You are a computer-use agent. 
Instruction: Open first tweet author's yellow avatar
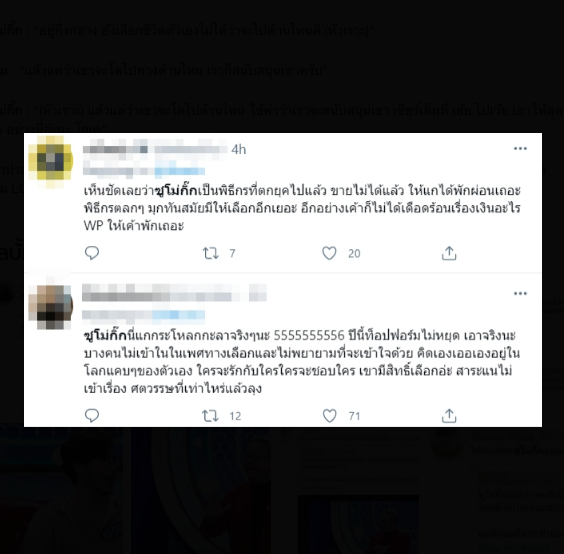coord(51,161)
